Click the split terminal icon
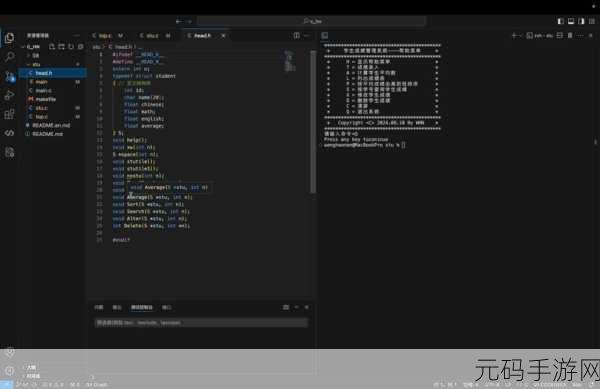Image resolution: width=600 pixels, height=389 pixels. [559, 36]
